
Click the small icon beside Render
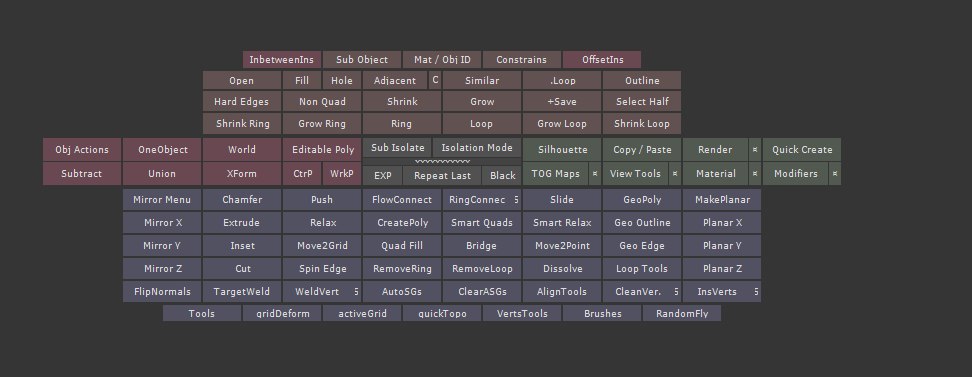pos(755,149)
